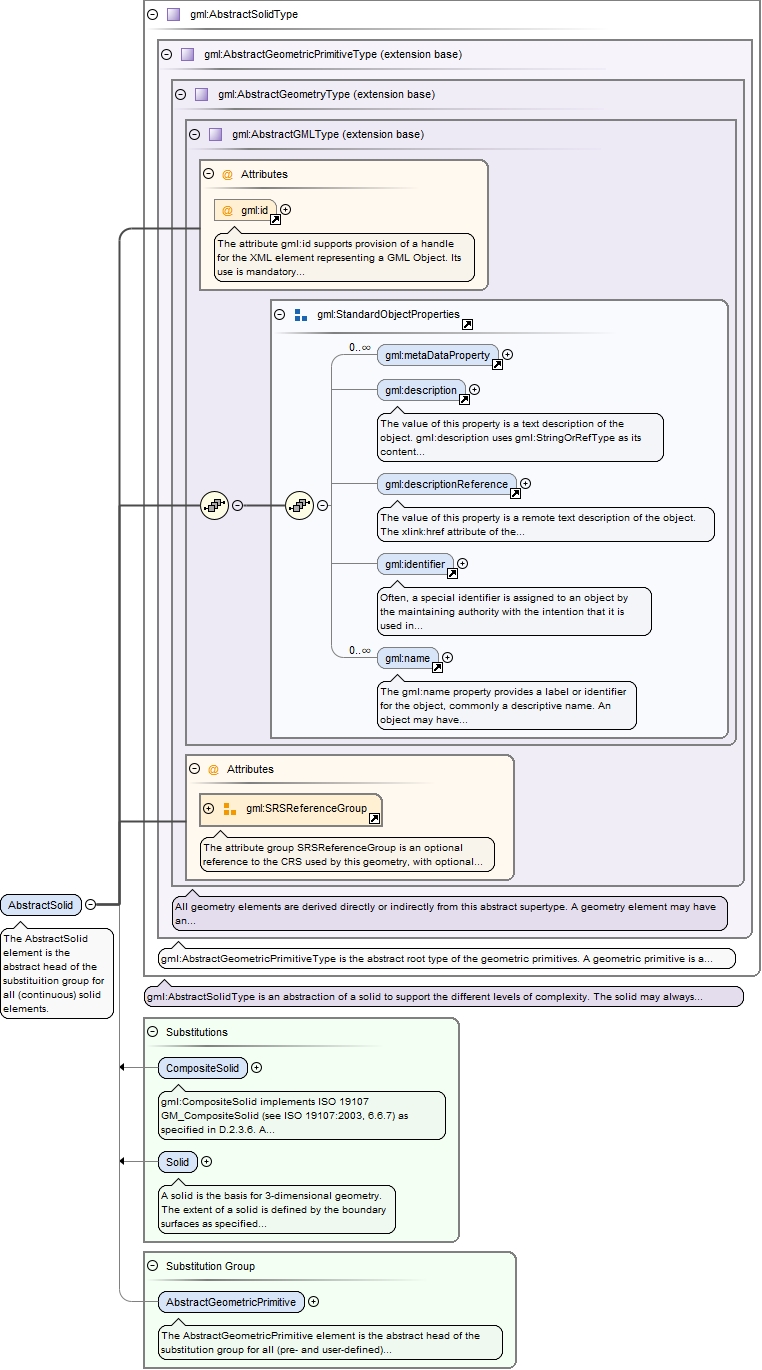Image resolution: width=762 pixels, height=1370 pixels.
Task: Click the link arrow icon on gml:identifier
Action: (x=452, y=574)
